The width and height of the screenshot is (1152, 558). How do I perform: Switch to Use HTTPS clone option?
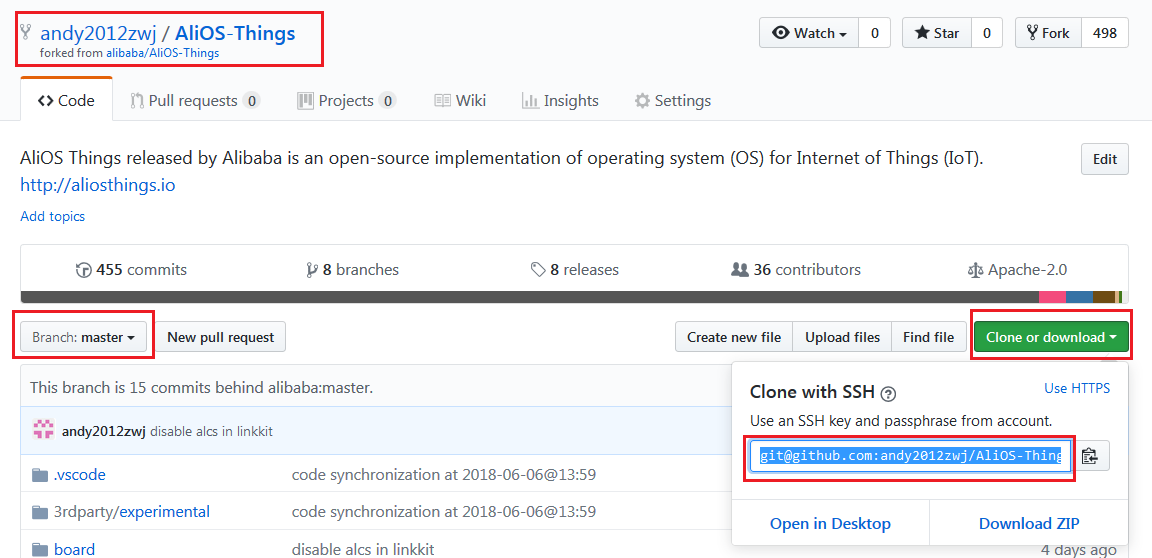tap(1076, 388)
